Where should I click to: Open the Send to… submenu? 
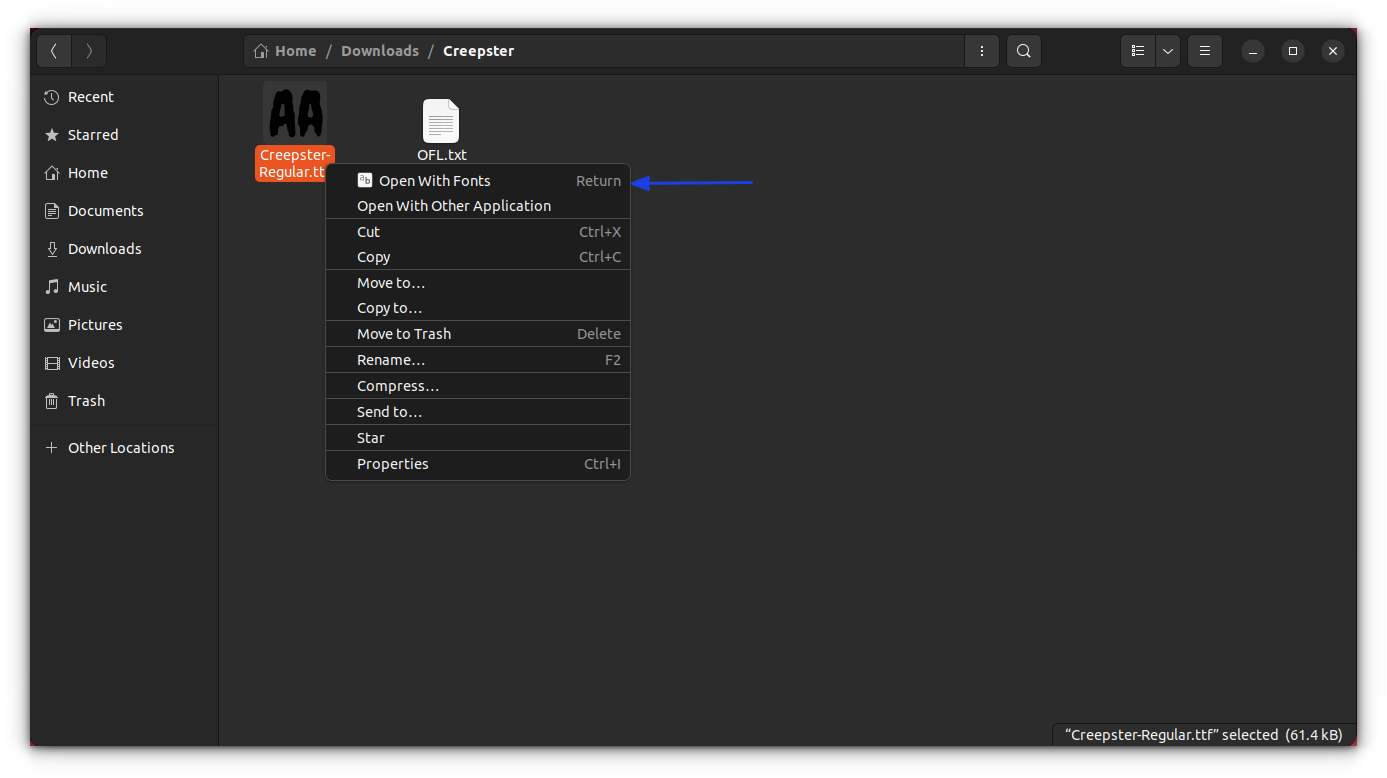389,411
